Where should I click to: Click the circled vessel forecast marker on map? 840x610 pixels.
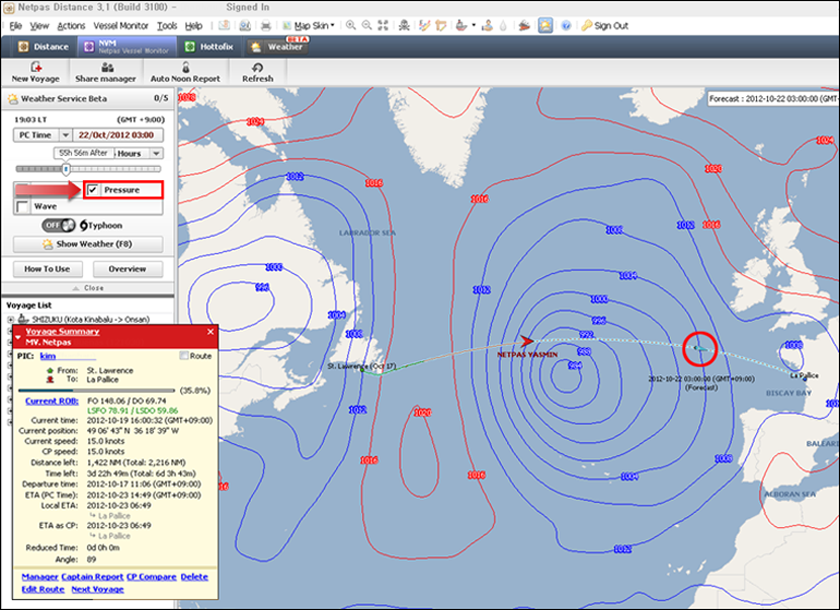pyautogui.click(x=700, y=349)
